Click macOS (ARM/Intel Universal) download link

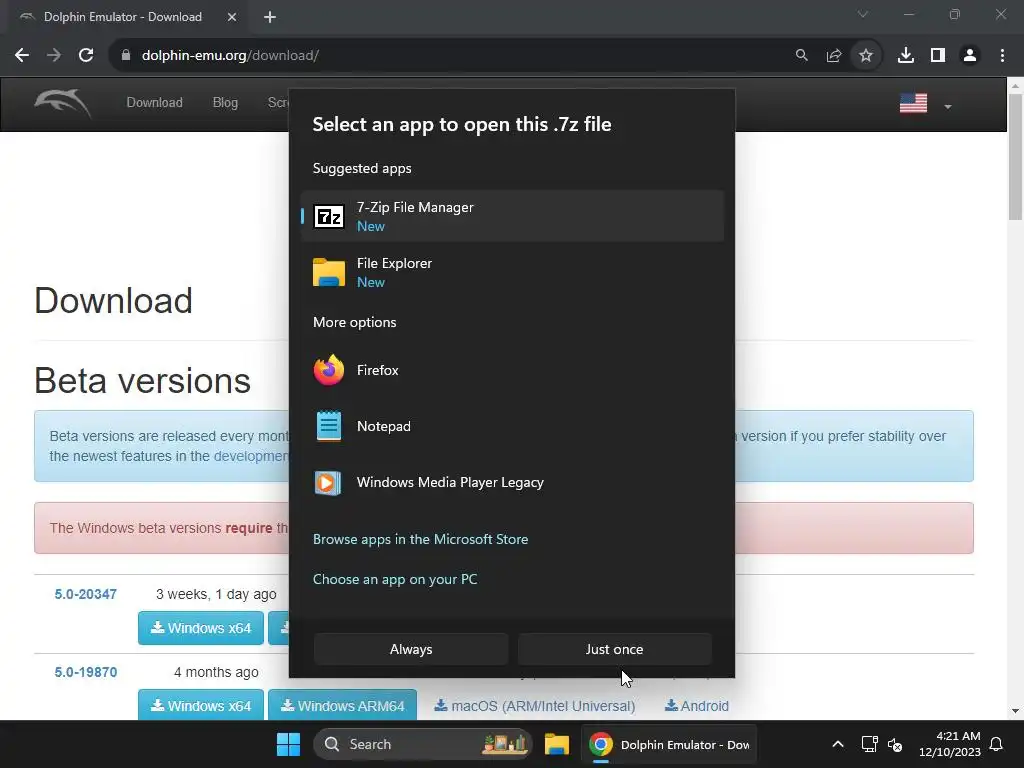coord(535,706)
